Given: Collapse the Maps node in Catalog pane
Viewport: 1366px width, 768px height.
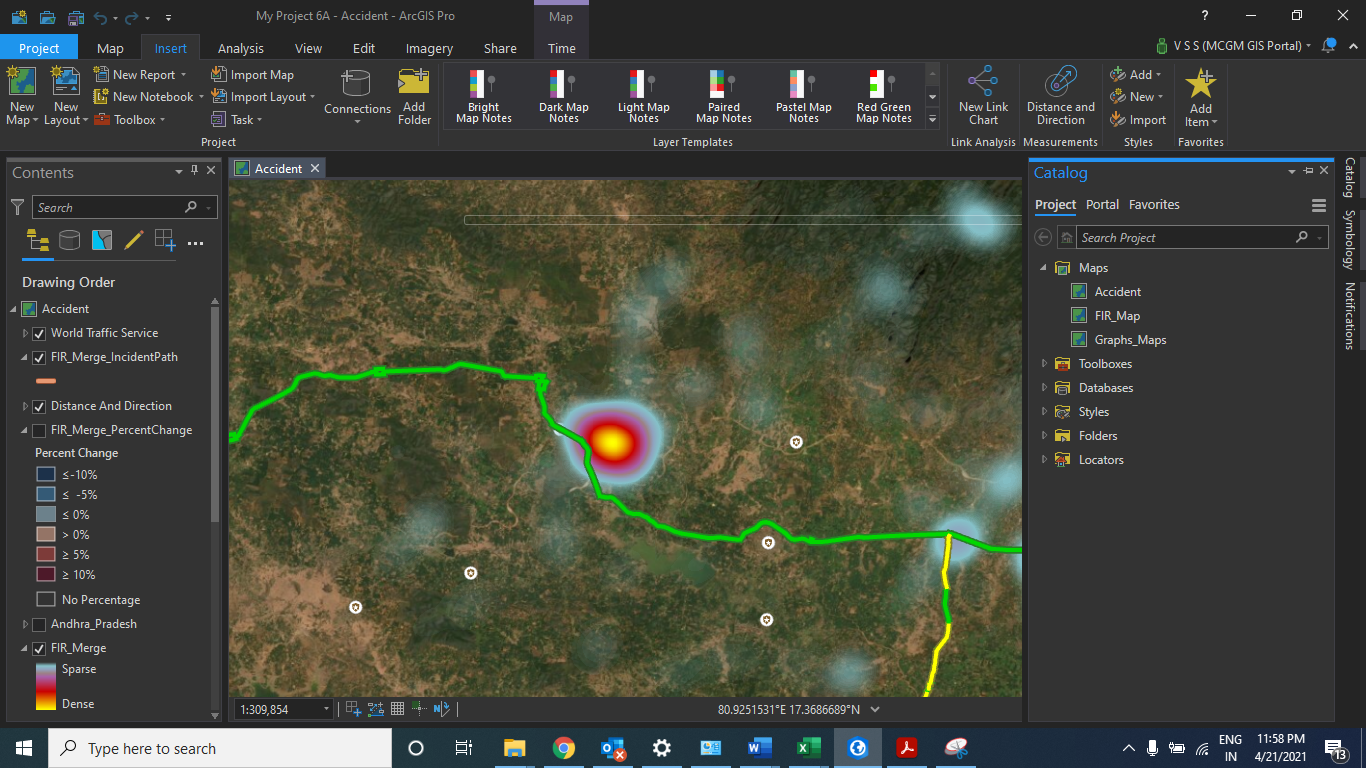Looking at the screenshot, I should click(x=1044, y=267).
